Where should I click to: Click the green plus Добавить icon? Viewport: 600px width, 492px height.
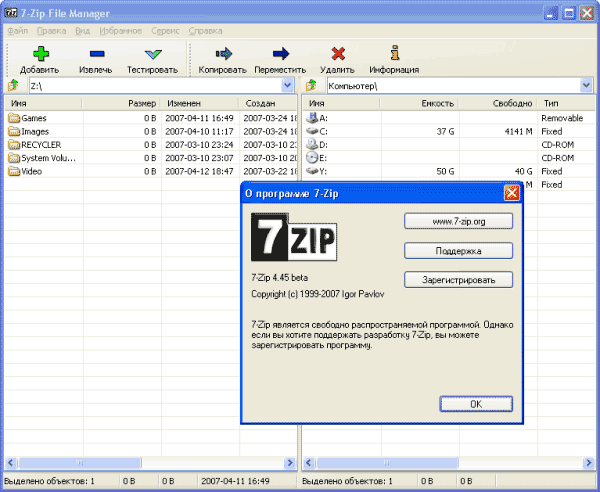point(41,54)
